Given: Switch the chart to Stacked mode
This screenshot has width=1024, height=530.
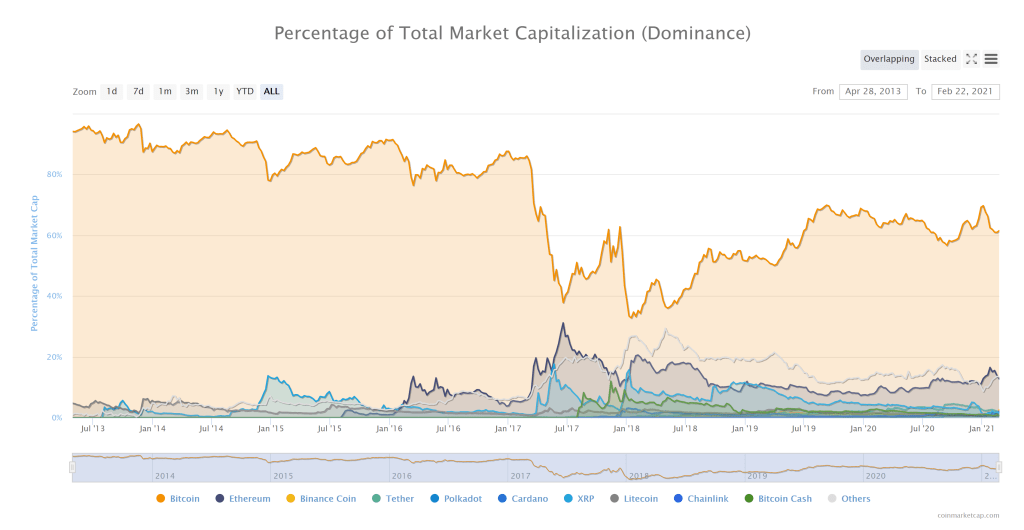Looking at the screenshot, I should tap(940, 59).
